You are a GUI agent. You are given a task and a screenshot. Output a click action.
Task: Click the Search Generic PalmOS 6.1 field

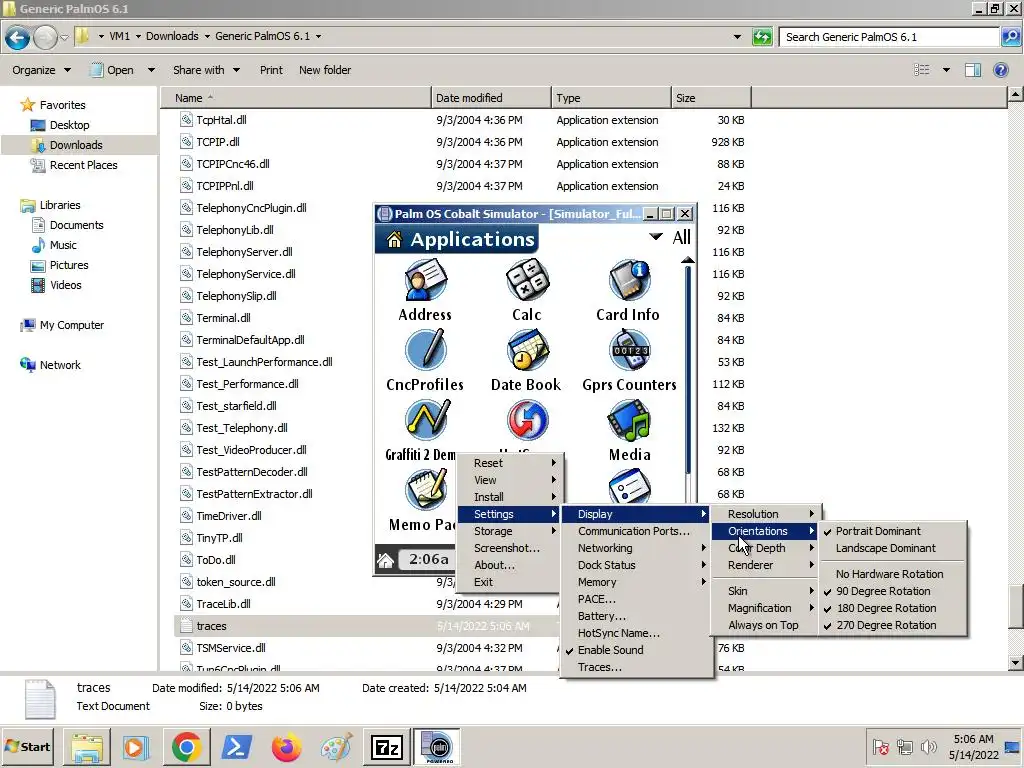(x=889, y=37)
